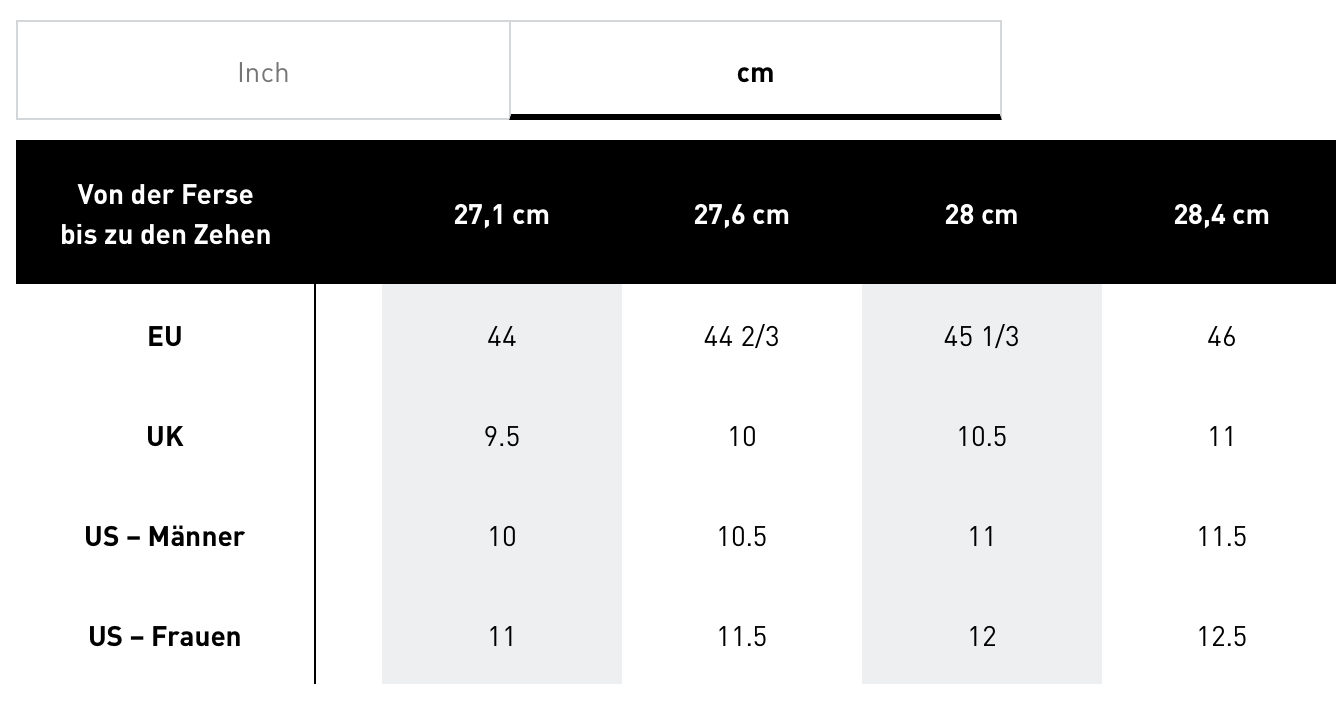Select the US – Männer row label
Viewport: 1336px width, 712px height.
165,536
